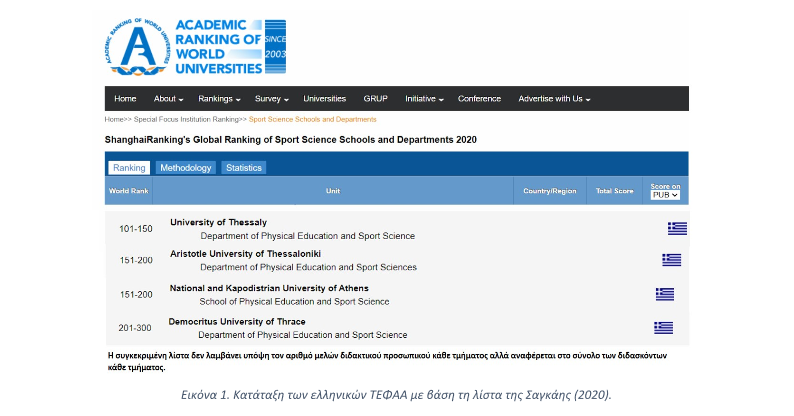Select the Ranking tab

click(x=129, y=168)
